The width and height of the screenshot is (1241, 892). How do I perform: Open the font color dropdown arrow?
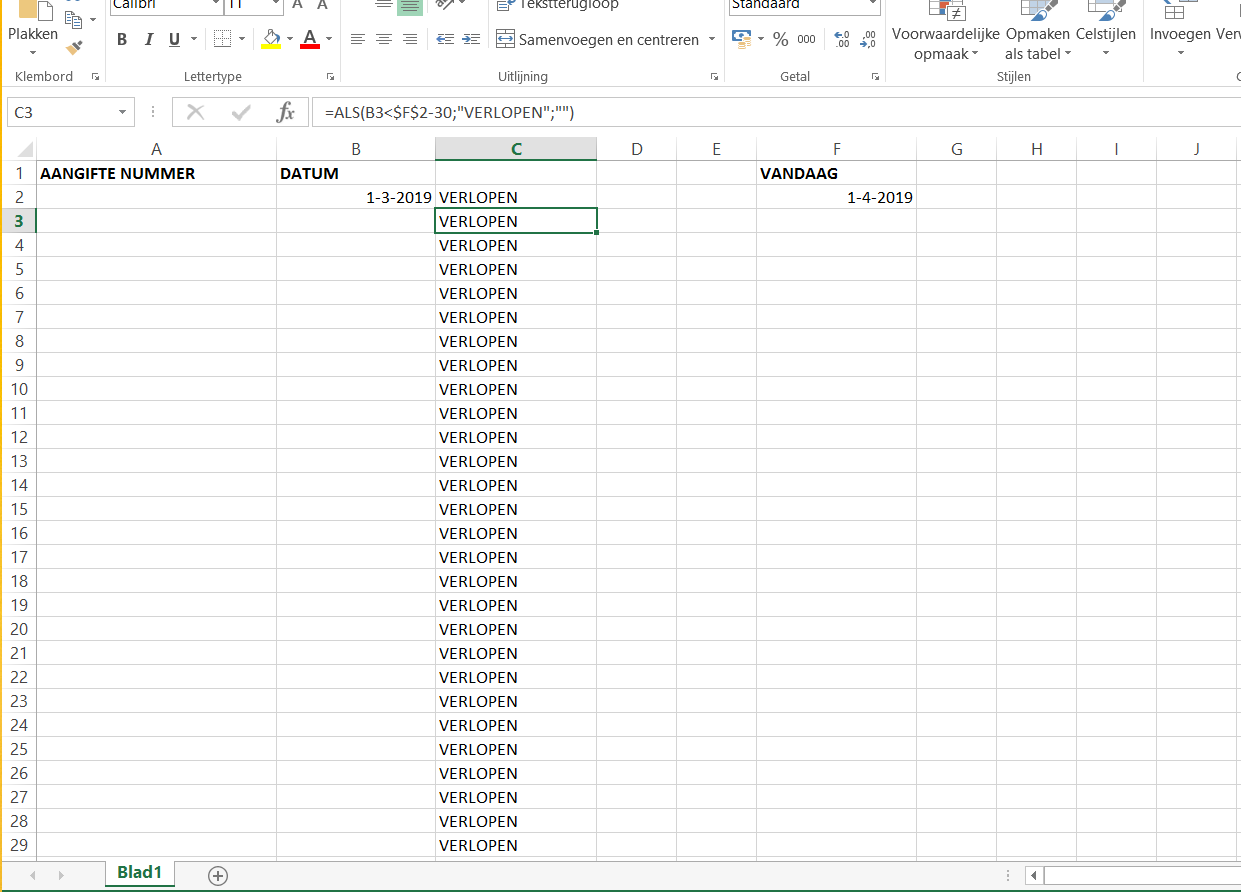(x=329, y=40)
